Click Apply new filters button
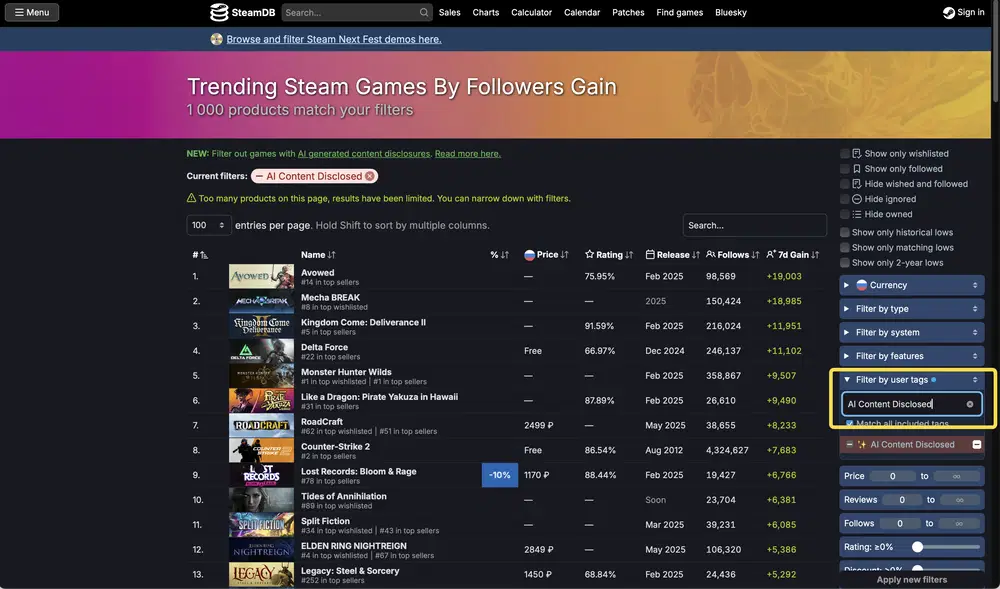 coord(911,580)
